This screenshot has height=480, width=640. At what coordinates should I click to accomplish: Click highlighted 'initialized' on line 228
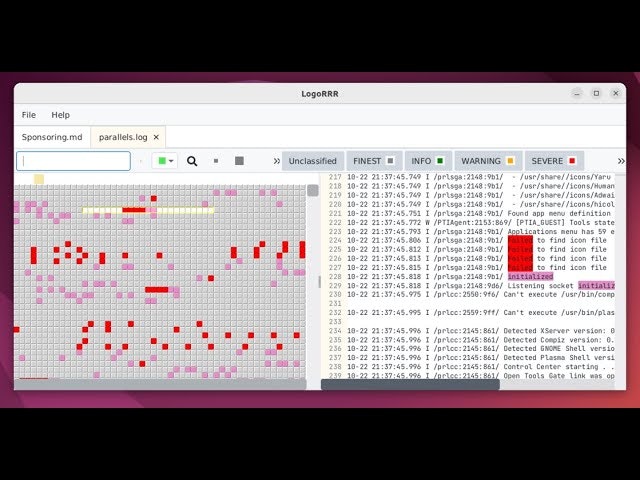tap(530, 276)
